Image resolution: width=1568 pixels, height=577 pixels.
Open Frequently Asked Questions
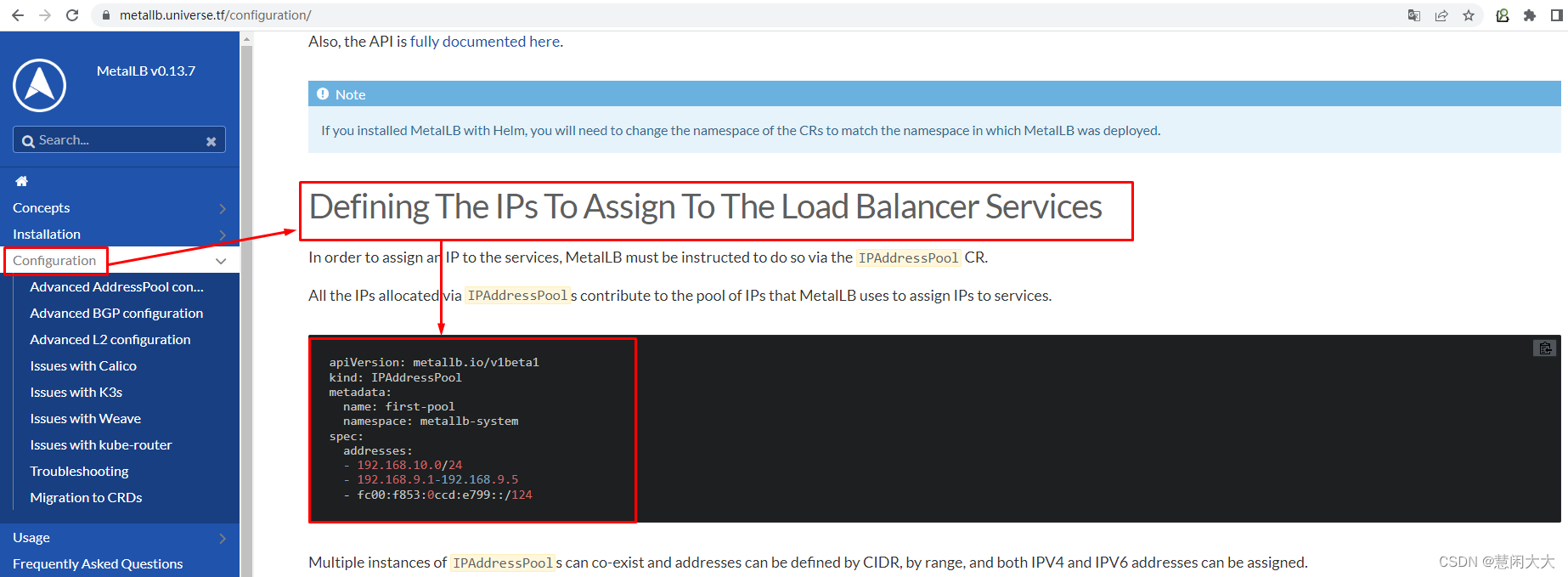(x=98, y=564)
